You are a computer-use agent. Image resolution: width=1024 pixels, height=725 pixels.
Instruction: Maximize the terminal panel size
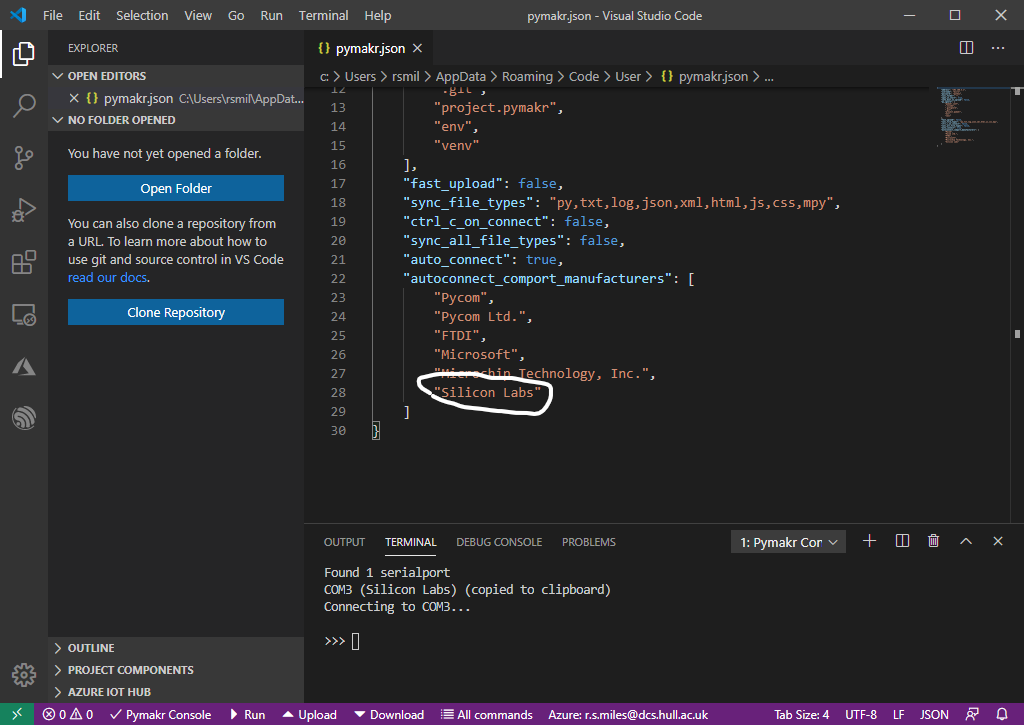965,541
